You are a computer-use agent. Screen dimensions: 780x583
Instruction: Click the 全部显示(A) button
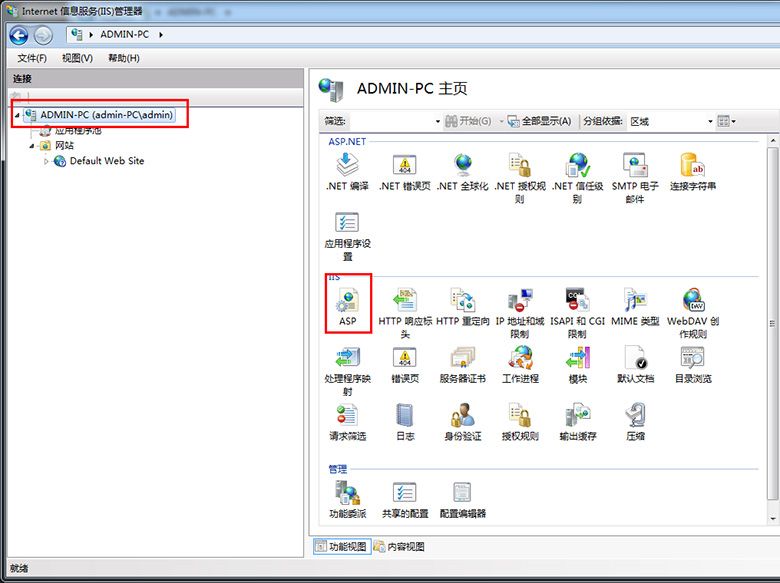(540, 121)
